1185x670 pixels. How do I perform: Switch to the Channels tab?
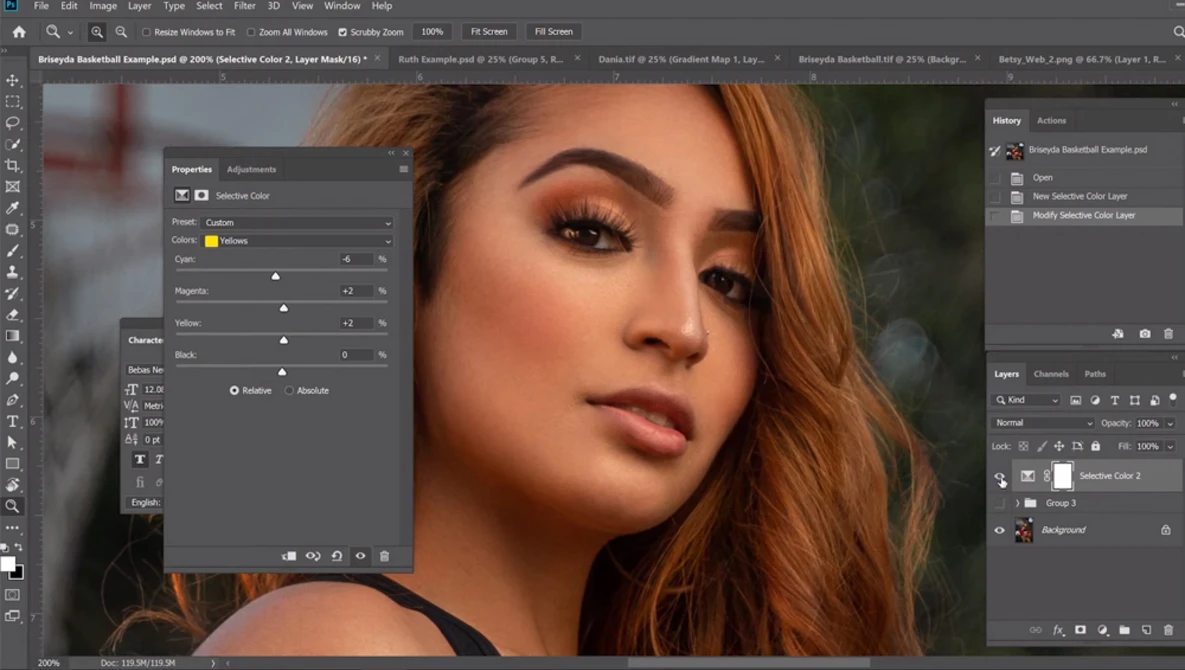pos(1050,374)
